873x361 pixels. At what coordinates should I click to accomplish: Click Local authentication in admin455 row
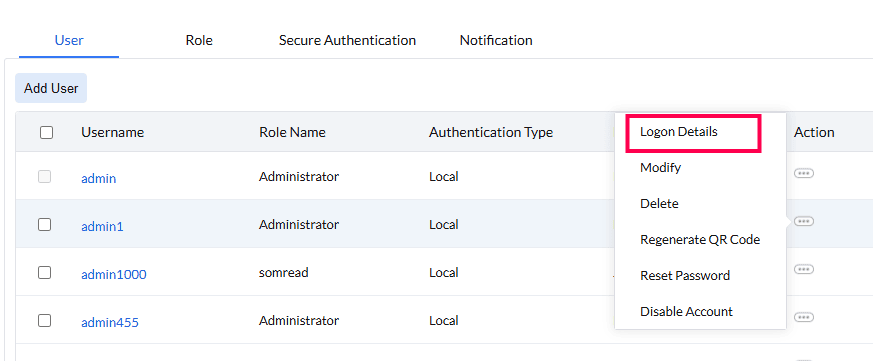(444, 320)
